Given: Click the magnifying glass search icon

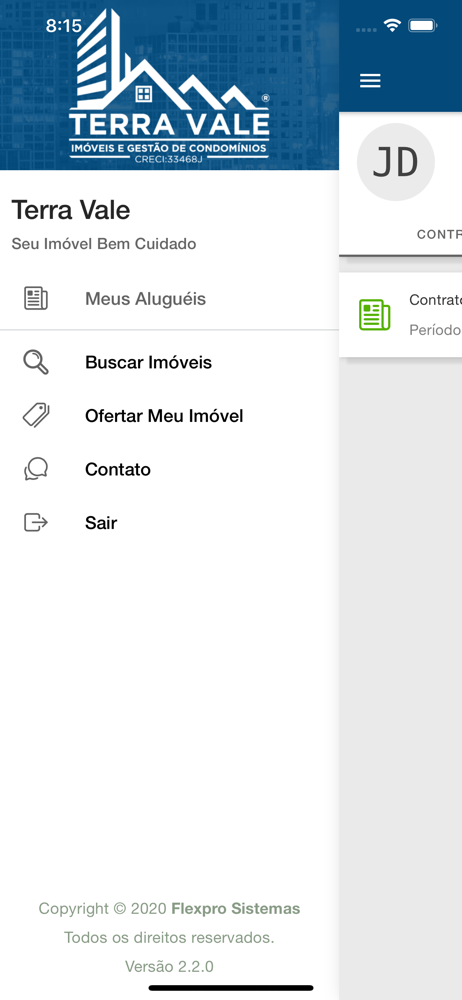Looking at the screenshot, I should coord(36,362).
